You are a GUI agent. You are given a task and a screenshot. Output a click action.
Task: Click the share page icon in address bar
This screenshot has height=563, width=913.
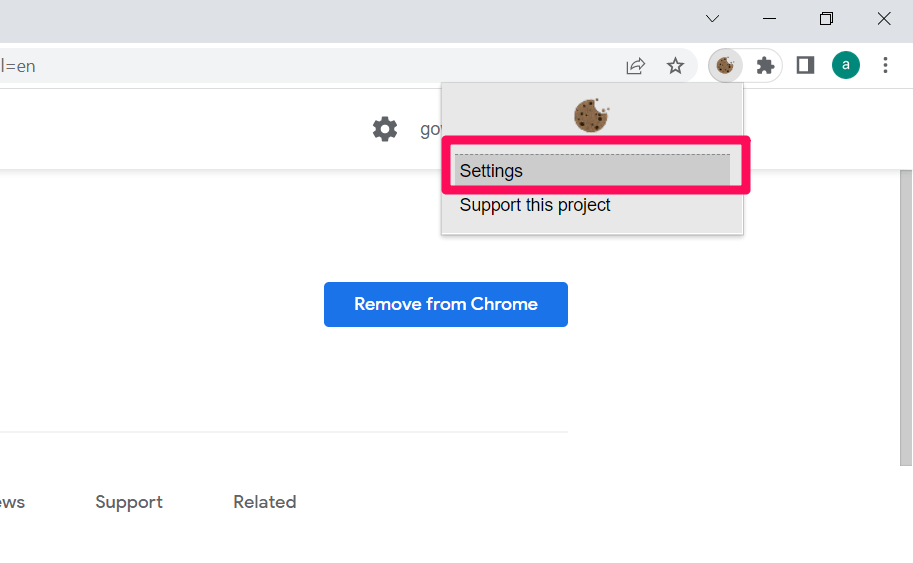click(x=635, y=66)
